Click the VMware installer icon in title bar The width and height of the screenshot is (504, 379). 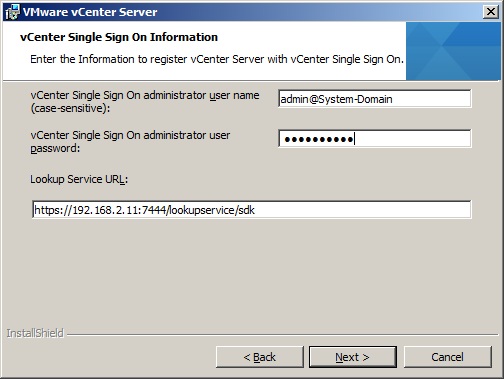click(x=12, y=12)
